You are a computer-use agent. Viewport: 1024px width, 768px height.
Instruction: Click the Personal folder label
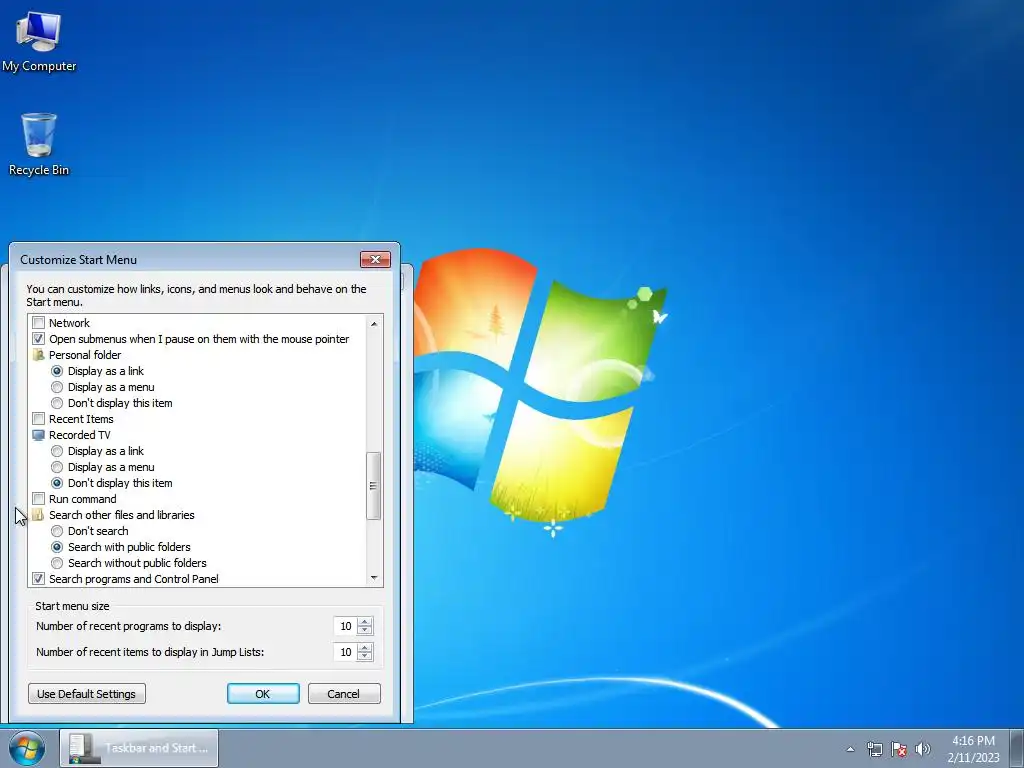(x=85, y=355)
